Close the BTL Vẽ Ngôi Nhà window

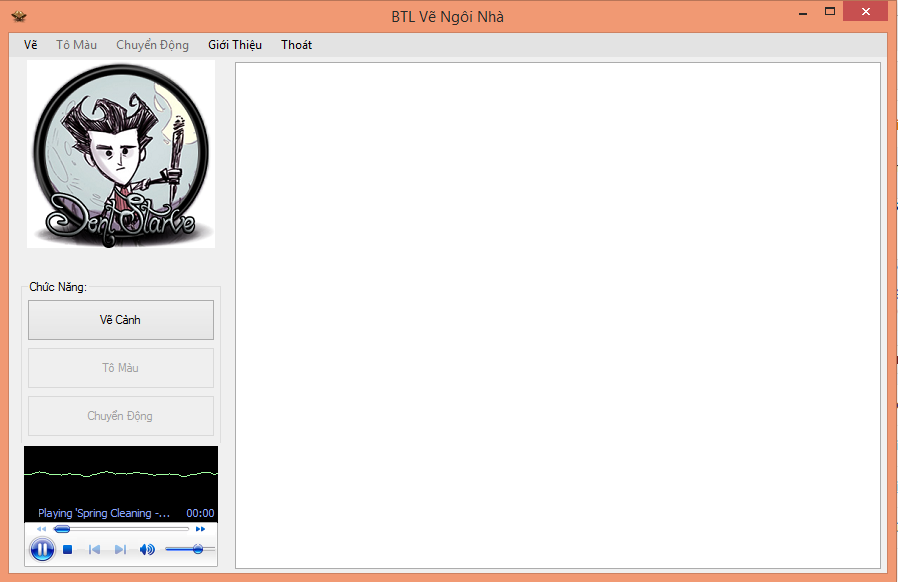pyautogui.click(x=865, y=11)
